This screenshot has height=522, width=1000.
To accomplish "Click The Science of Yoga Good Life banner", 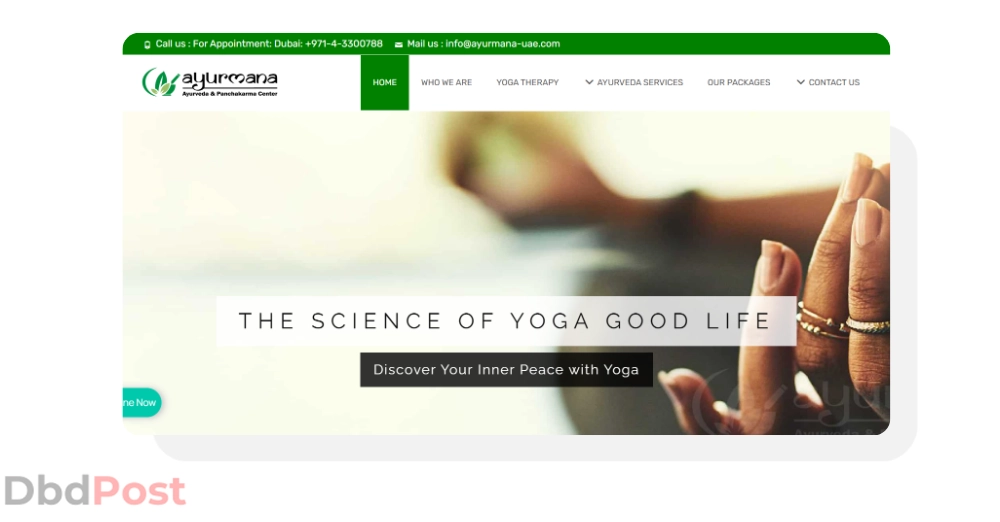I will coord(506,321).
